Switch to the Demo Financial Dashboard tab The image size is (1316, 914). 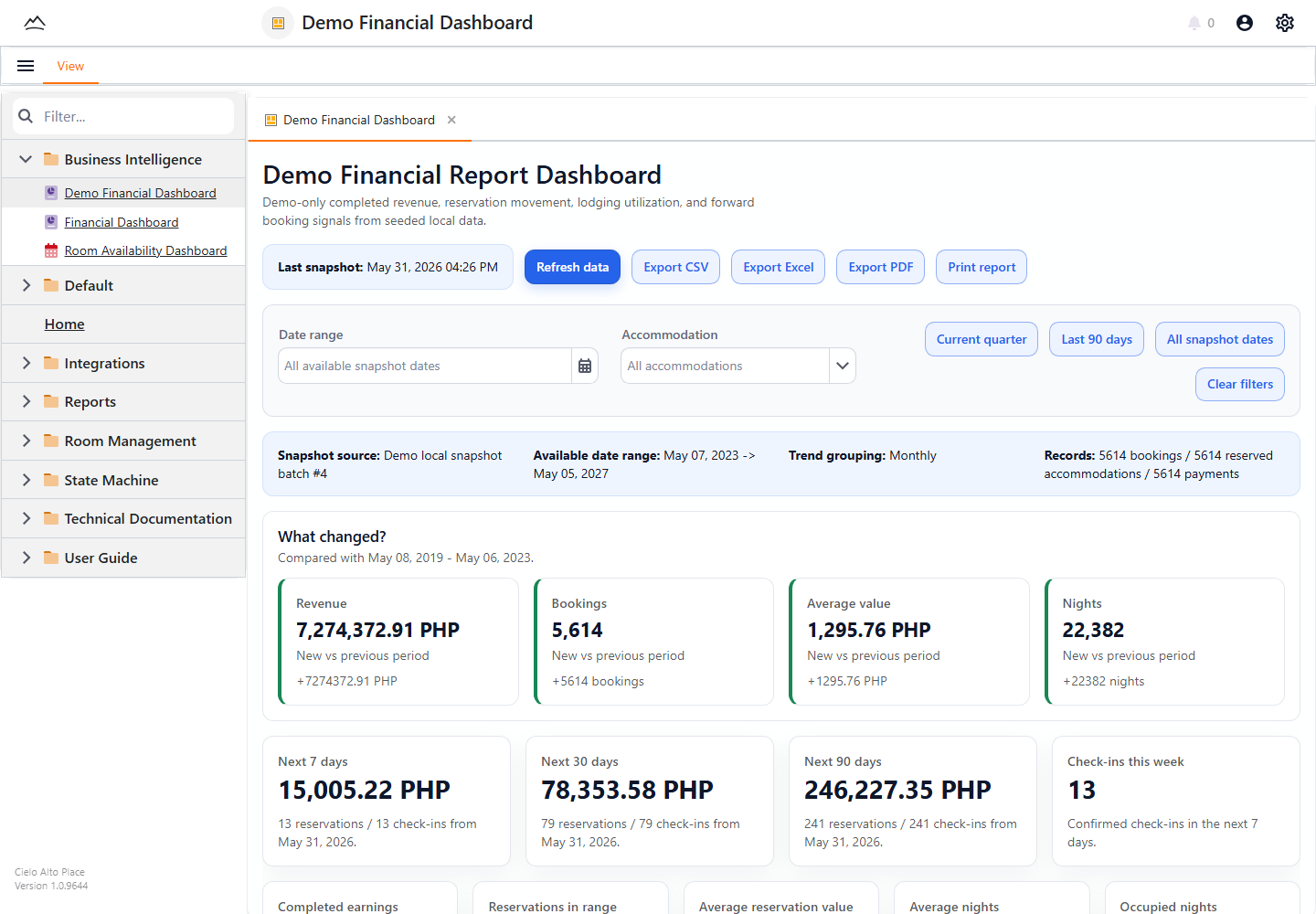tap(359, 120)
